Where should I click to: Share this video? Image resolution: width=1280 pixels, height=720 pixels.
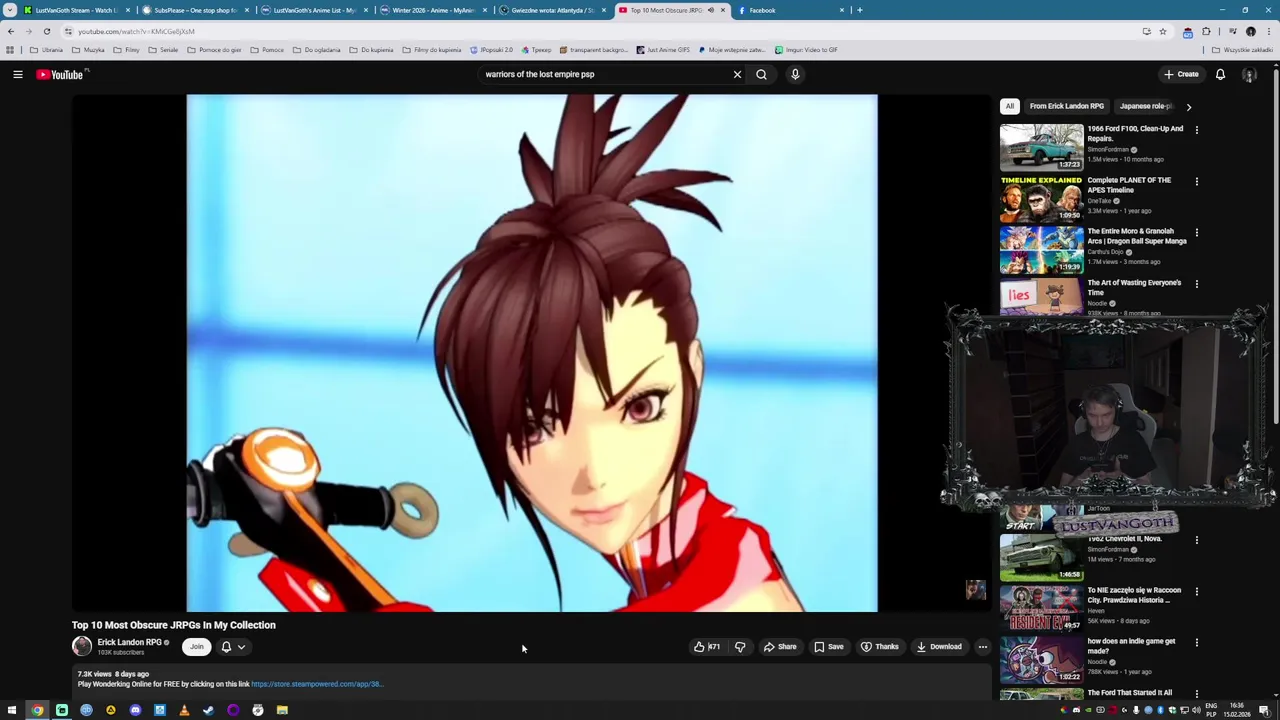point(780,647)
